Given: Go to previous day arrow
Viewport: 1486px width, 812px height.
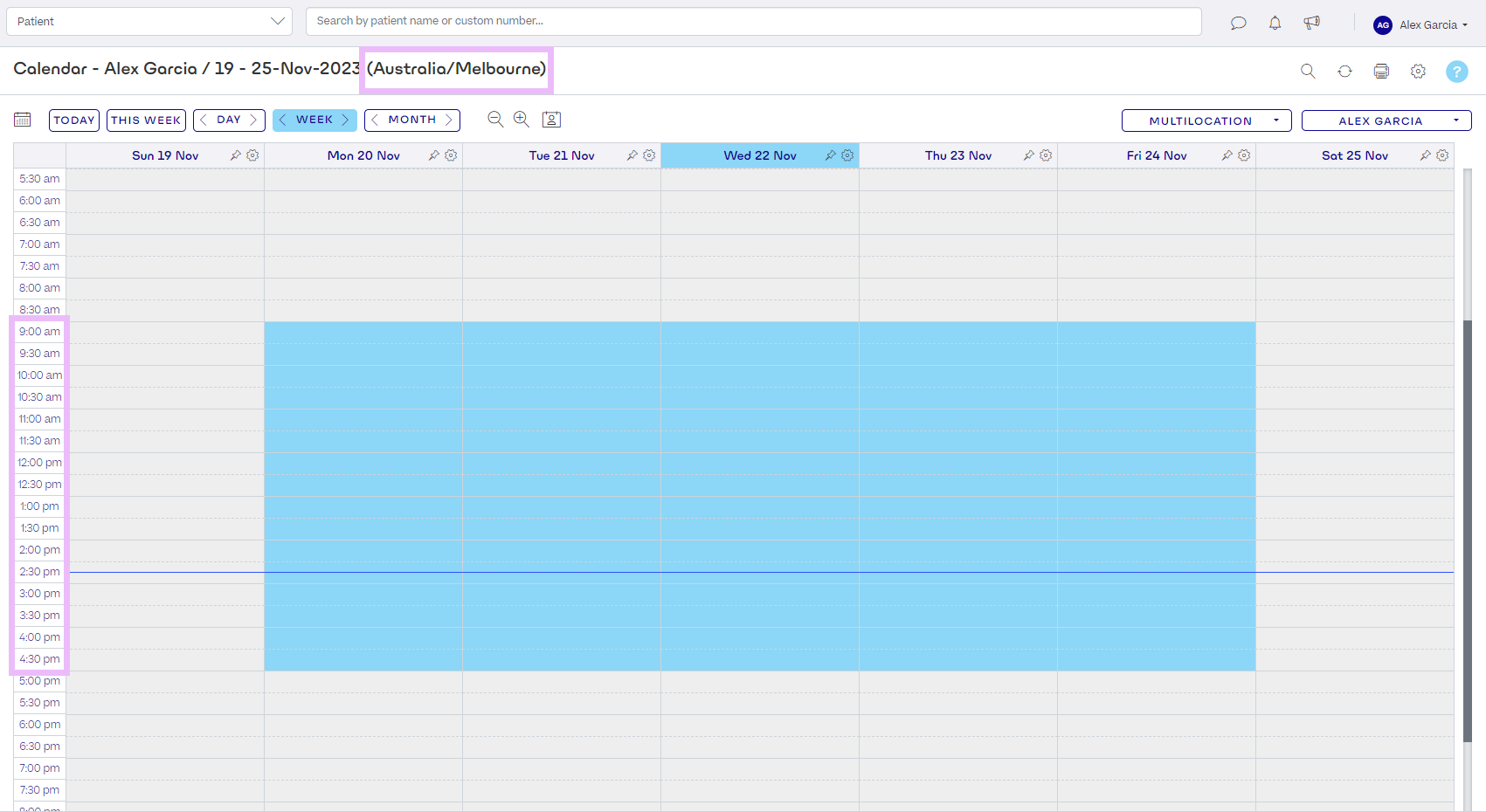Looking at the screenshot, I should click(204, 120).
